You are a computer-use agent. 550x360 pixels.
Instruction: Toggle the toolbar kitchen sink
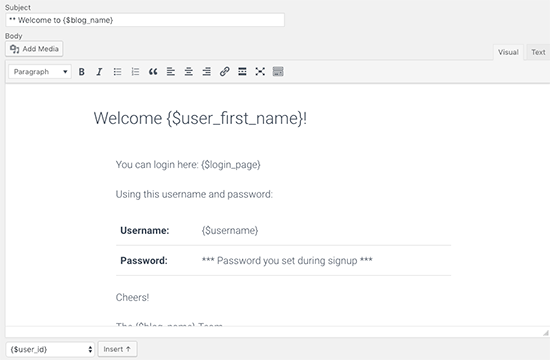278,72
